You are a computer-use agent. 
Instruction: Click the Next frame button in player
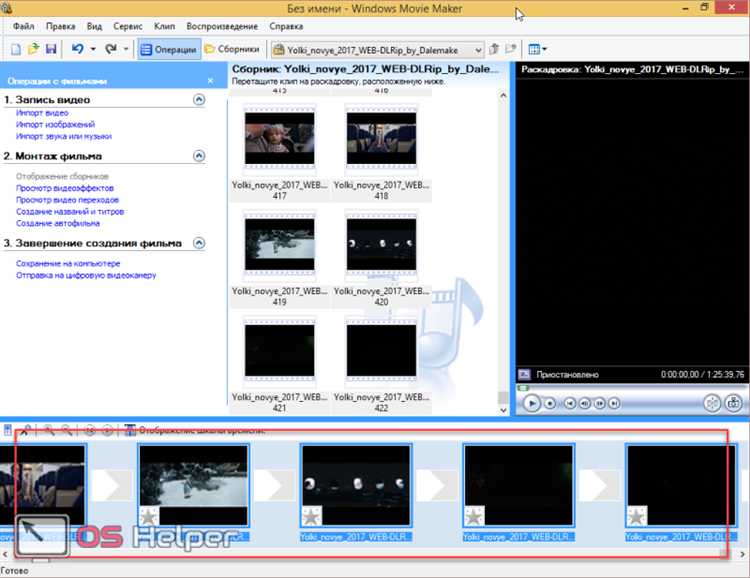pyautogui.click(x=598, y=403)
